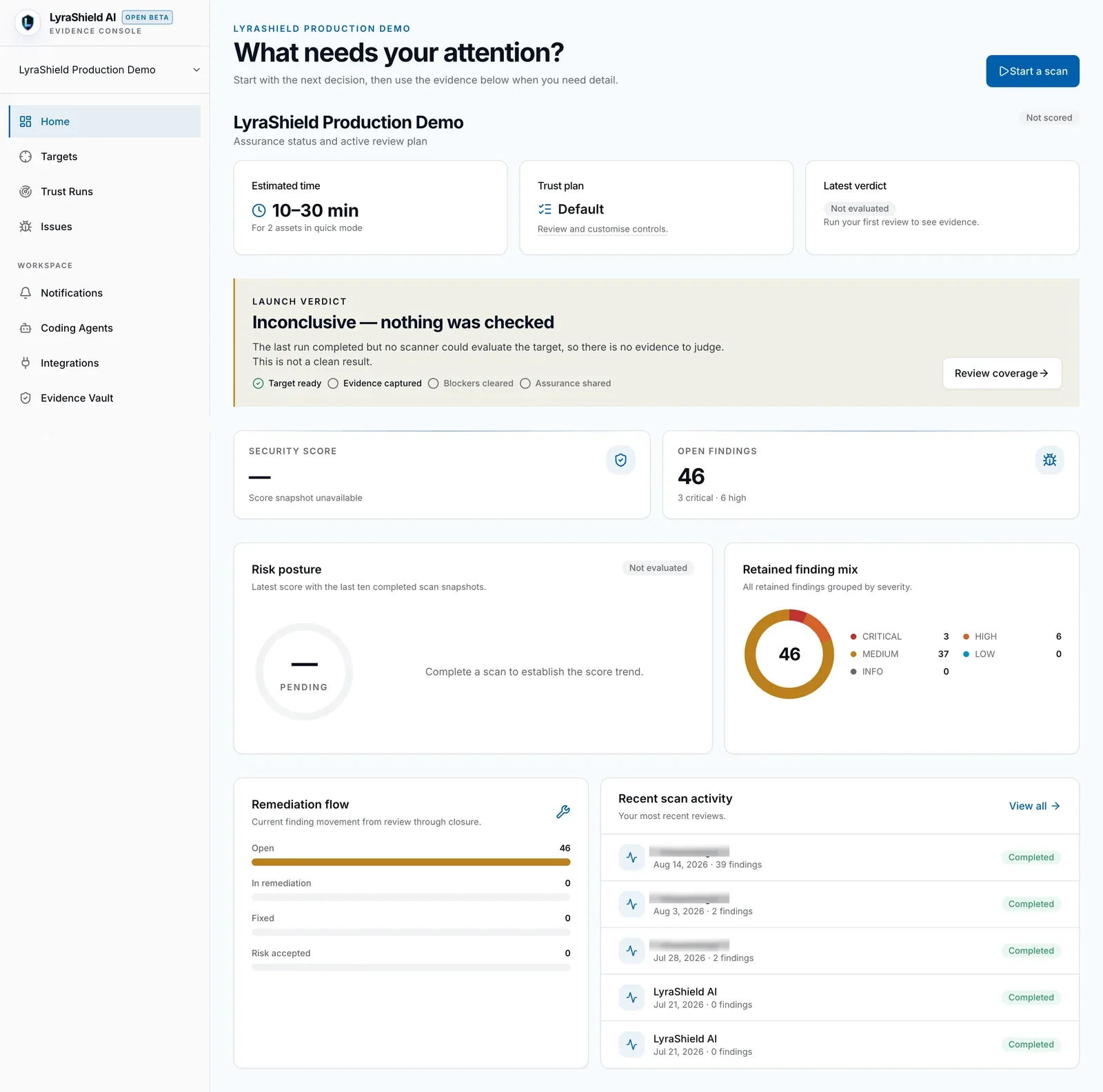The width and height of the screenshot is (1103, 1092).
Task: Click the 3 critical · 6 high text
Action: pos(712,498)
